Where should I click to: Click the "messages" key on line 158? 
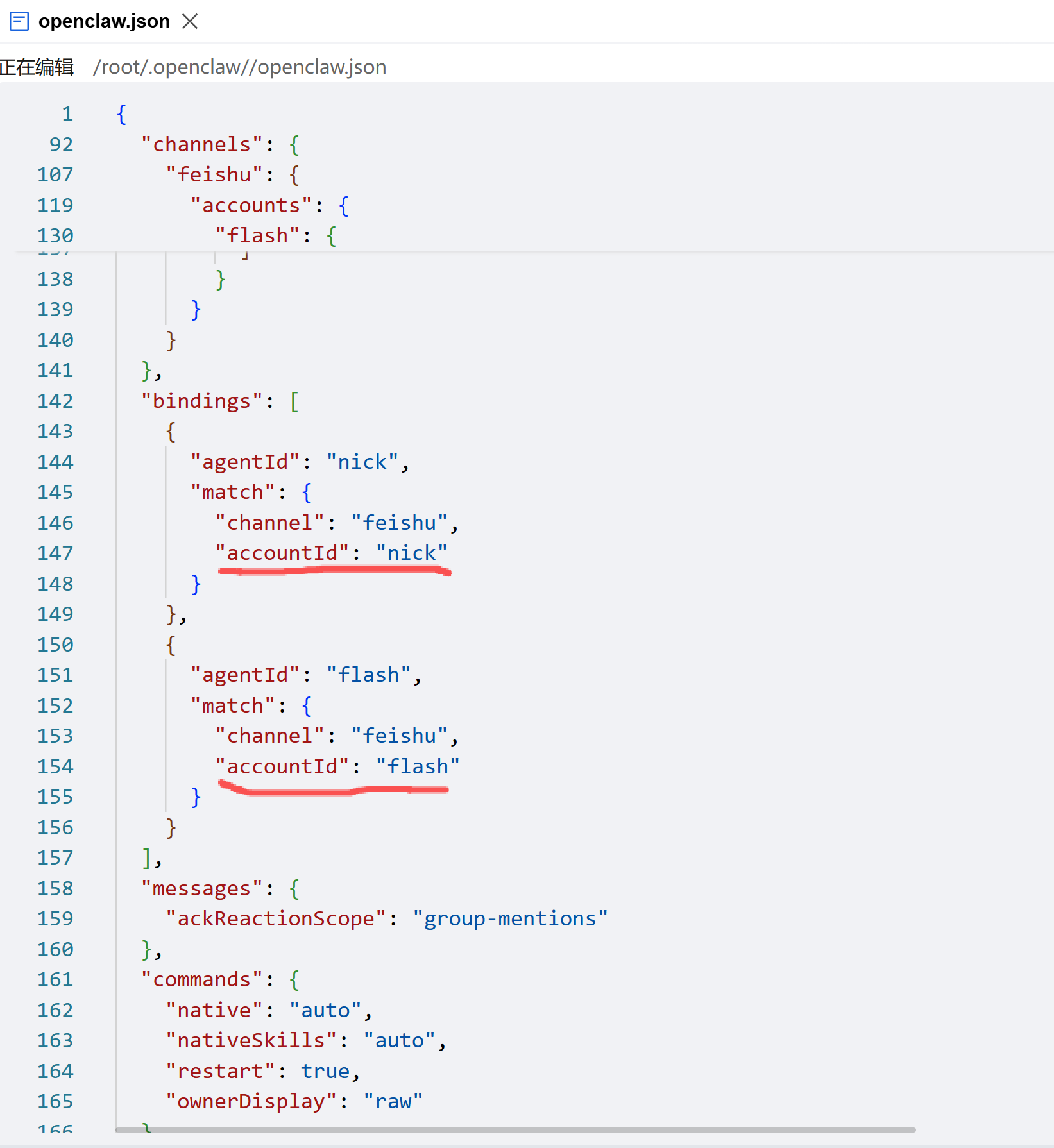pos(201,888)
